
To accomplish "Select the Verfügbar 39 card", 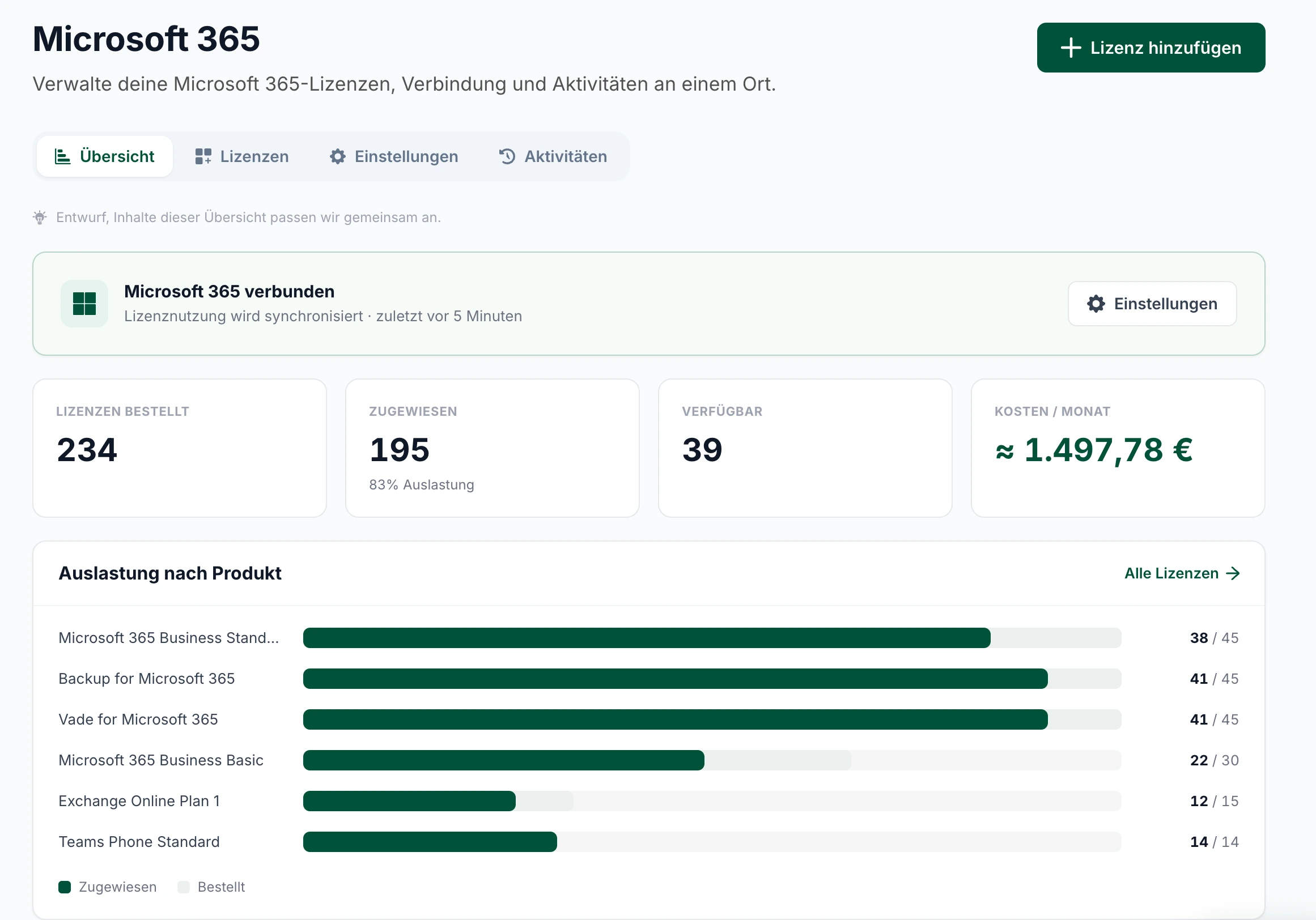I will point(805,448).
